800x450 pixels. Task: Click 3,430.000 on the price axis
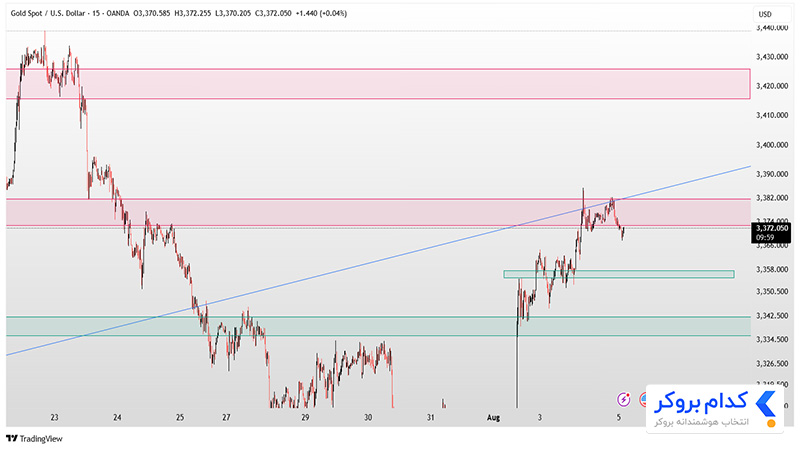pyautogui.click(x=772, y=57)
